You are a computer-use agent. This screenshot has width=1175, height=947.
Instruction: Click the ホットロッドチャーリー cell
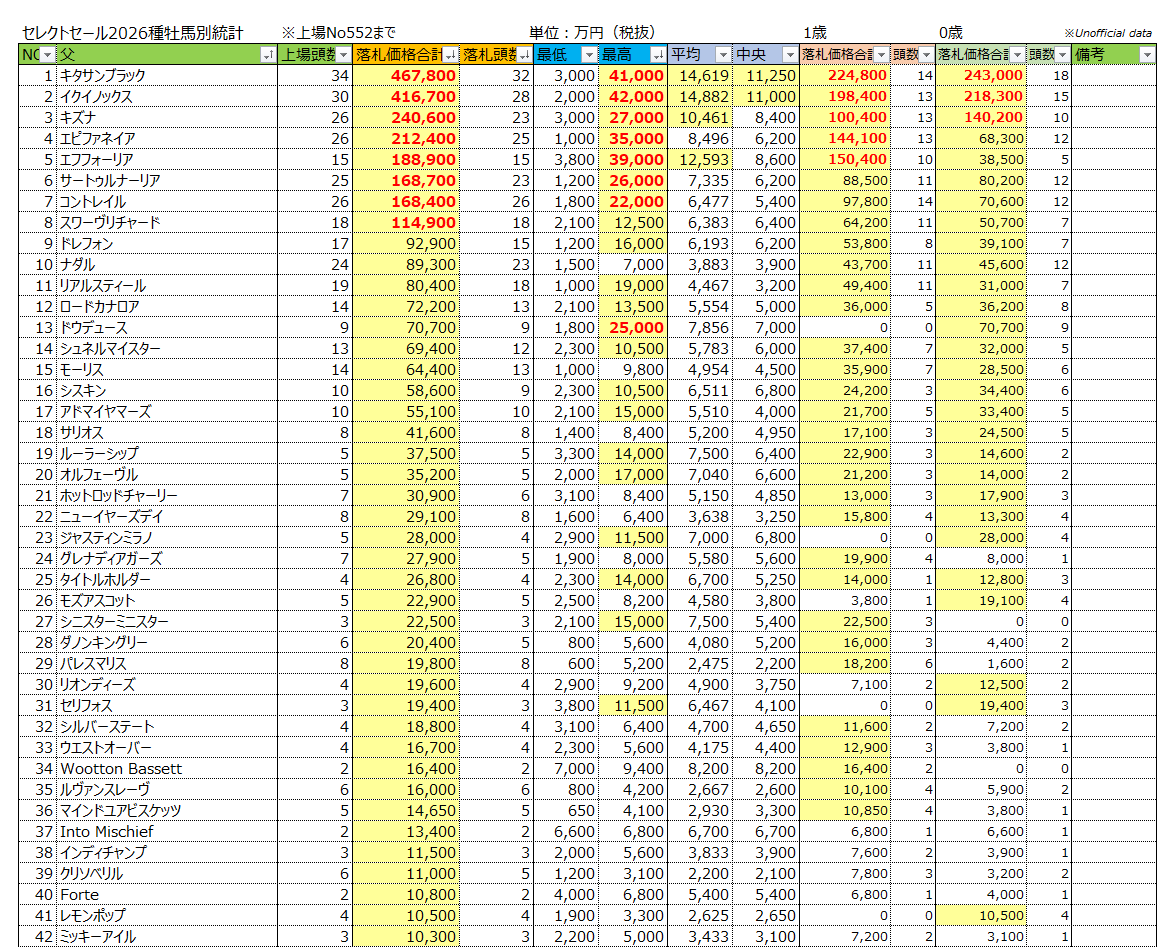167,495
